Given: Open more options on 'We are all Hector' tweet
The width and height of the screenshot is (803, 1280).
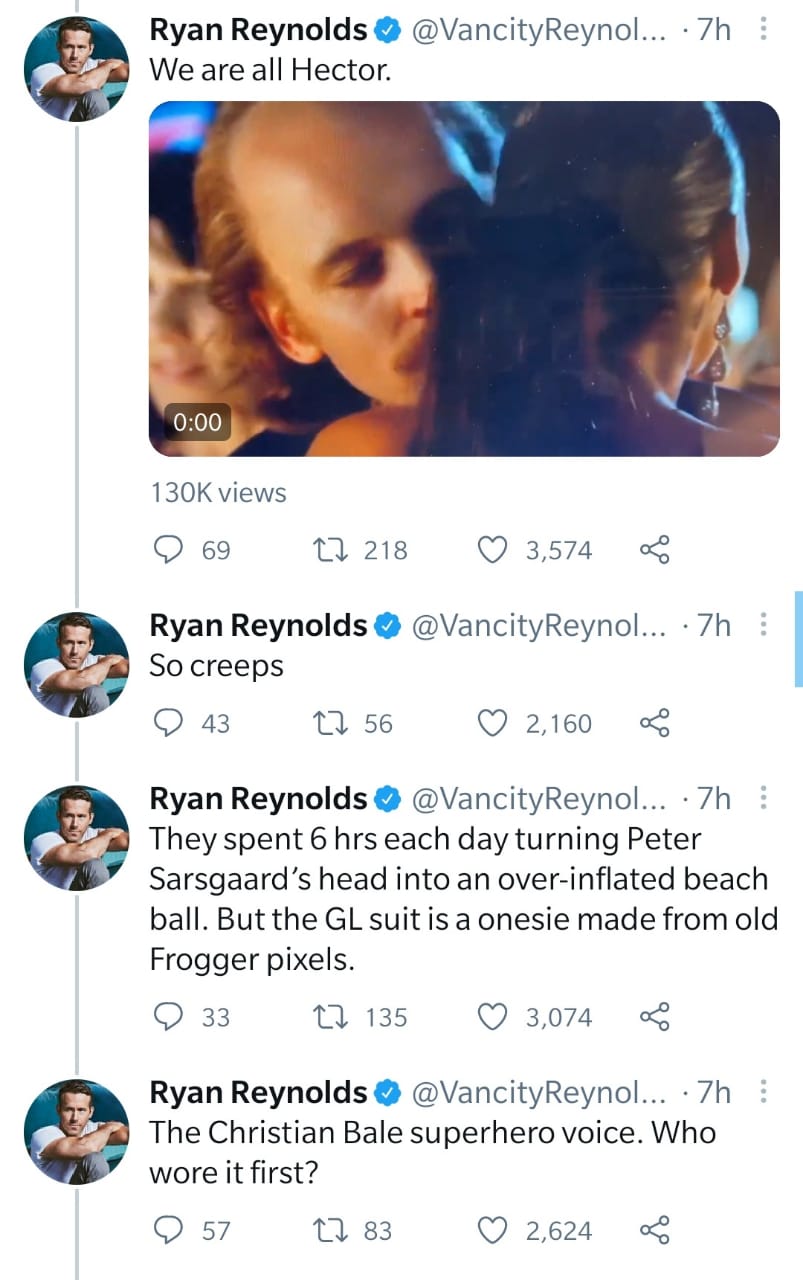Looking at the screenshot, I should click(763, 30).
